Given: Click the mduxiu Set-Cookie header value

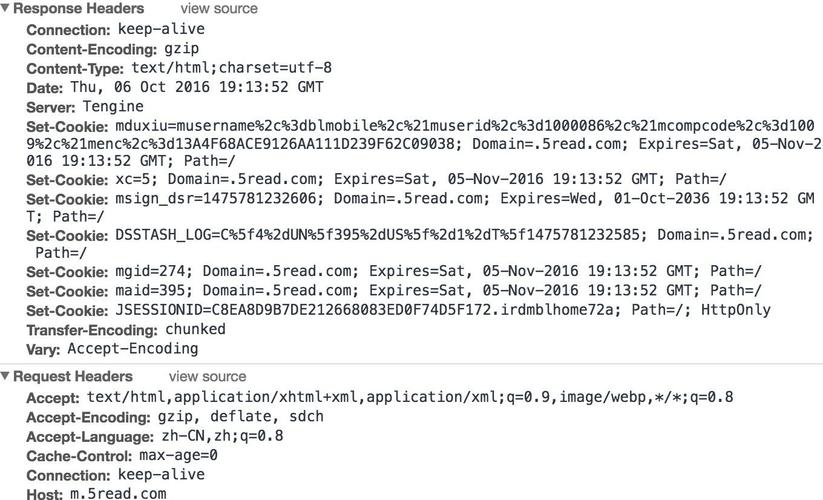Looking at the screenshot, I should [x=460, y=127].
